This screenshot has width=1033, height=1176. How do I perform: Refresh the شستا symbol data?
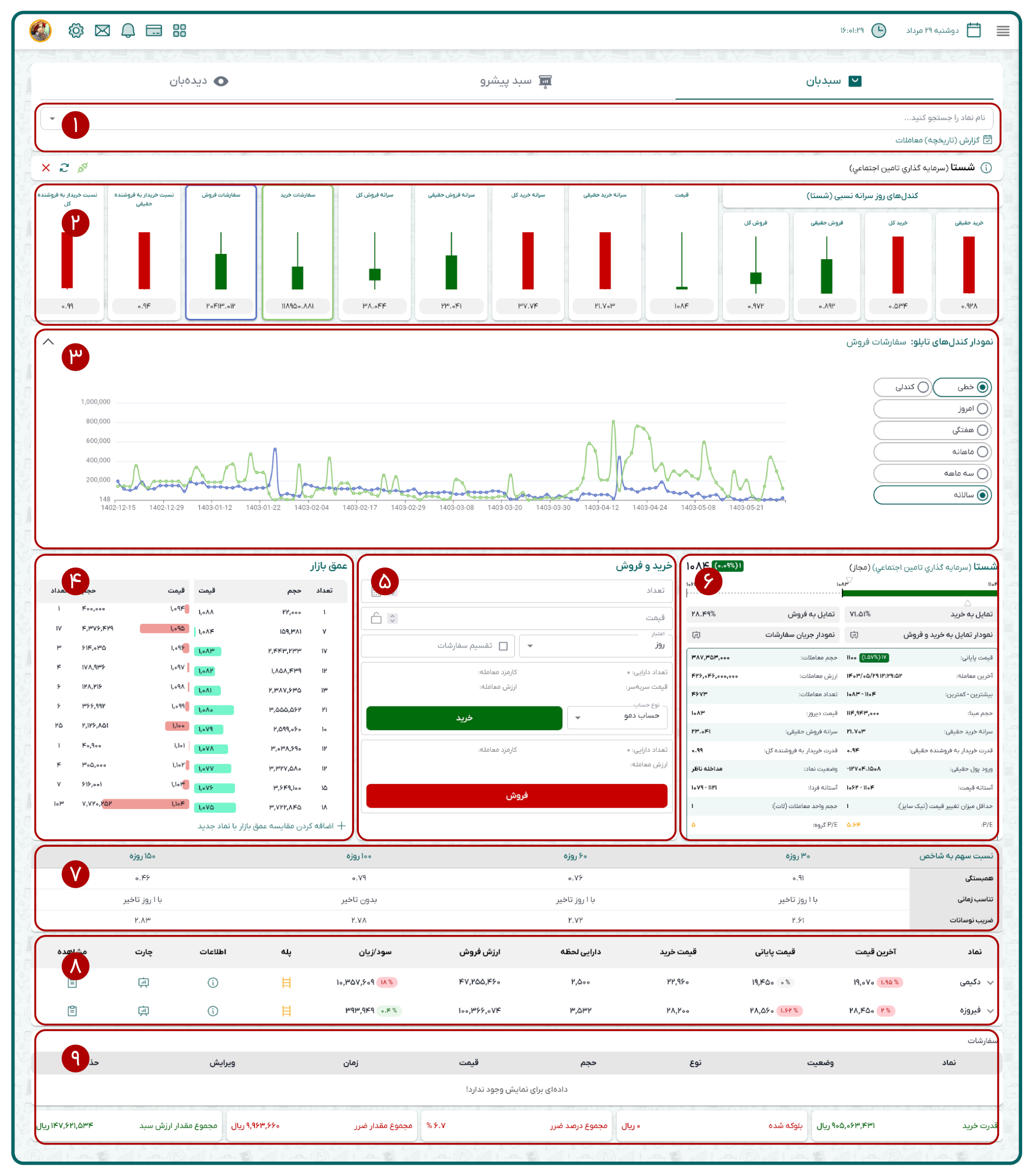(64, 167)
